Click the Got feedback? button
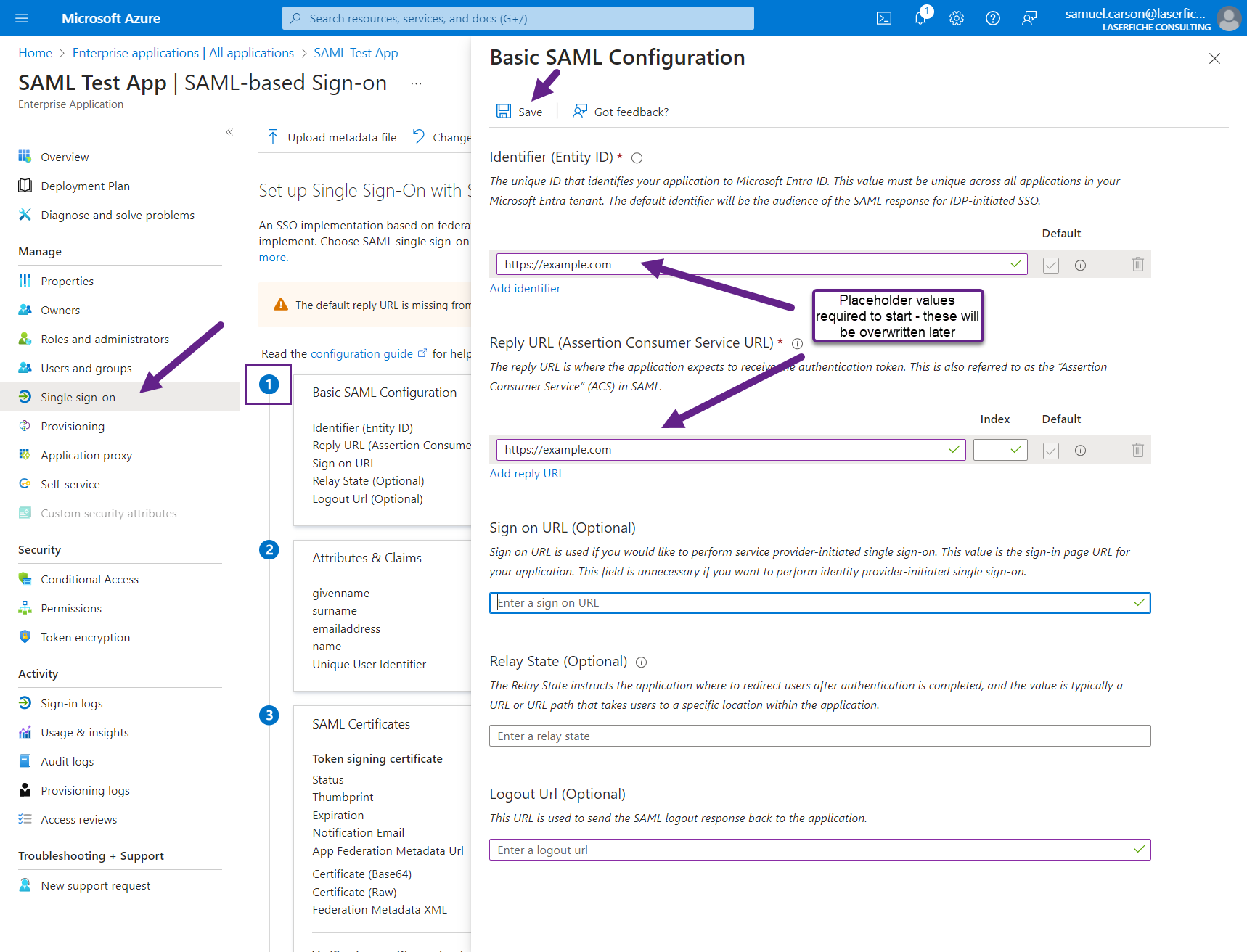The image size is (1247, 952). [x=621, y=112]
